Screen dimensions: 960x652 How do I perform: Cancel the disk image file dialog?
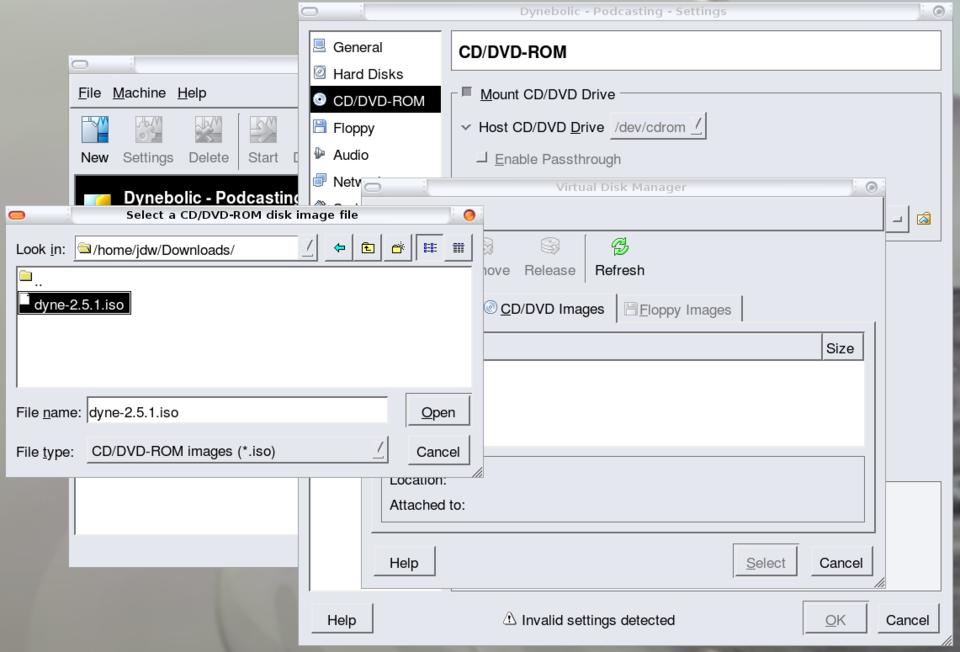pos(438,452)
